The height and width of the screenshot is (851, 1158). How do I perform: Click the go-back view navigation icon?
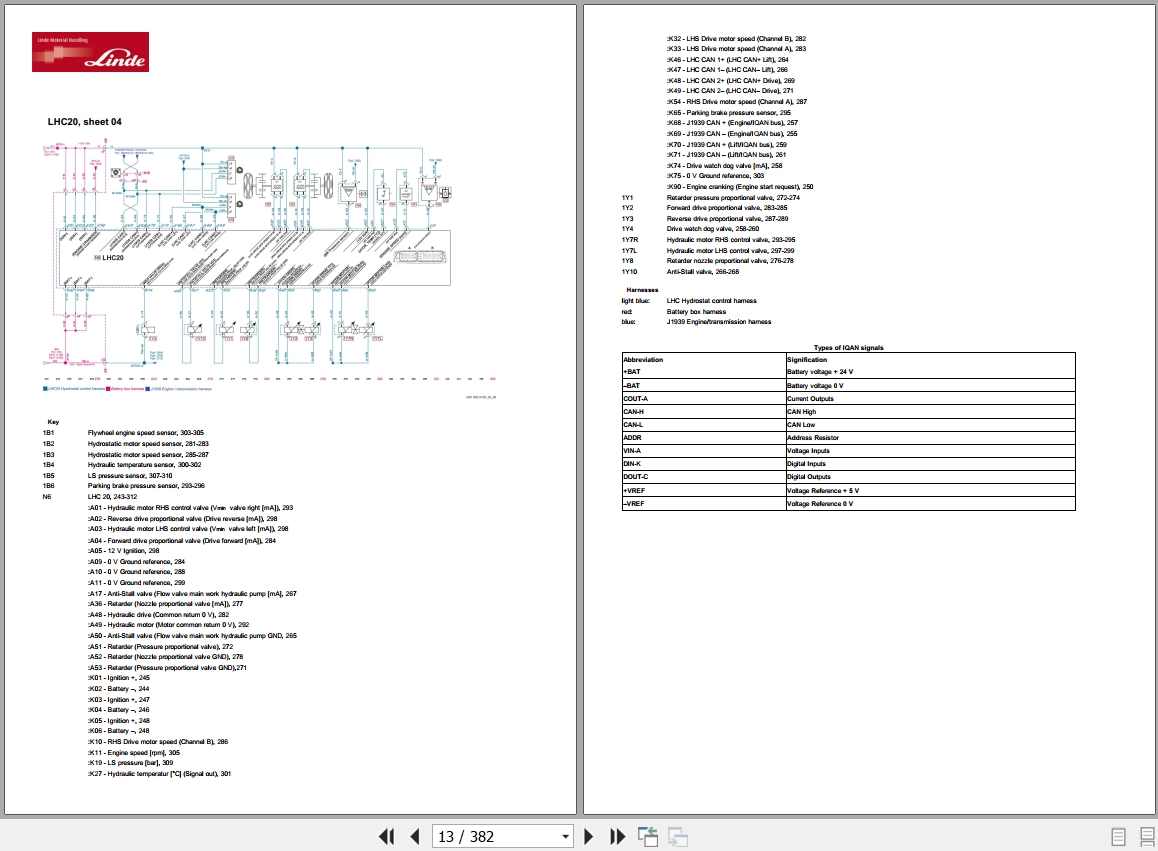(x=648, y=836)
